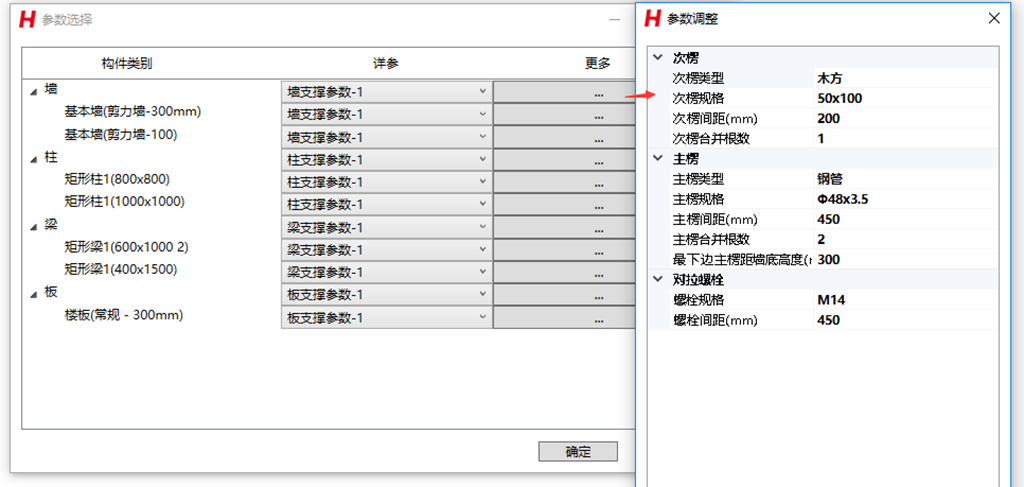This screenshot has width=1024, height=487.
Task: Click more button for 矩形柱1(800x800)
Action: pos(564,182)
